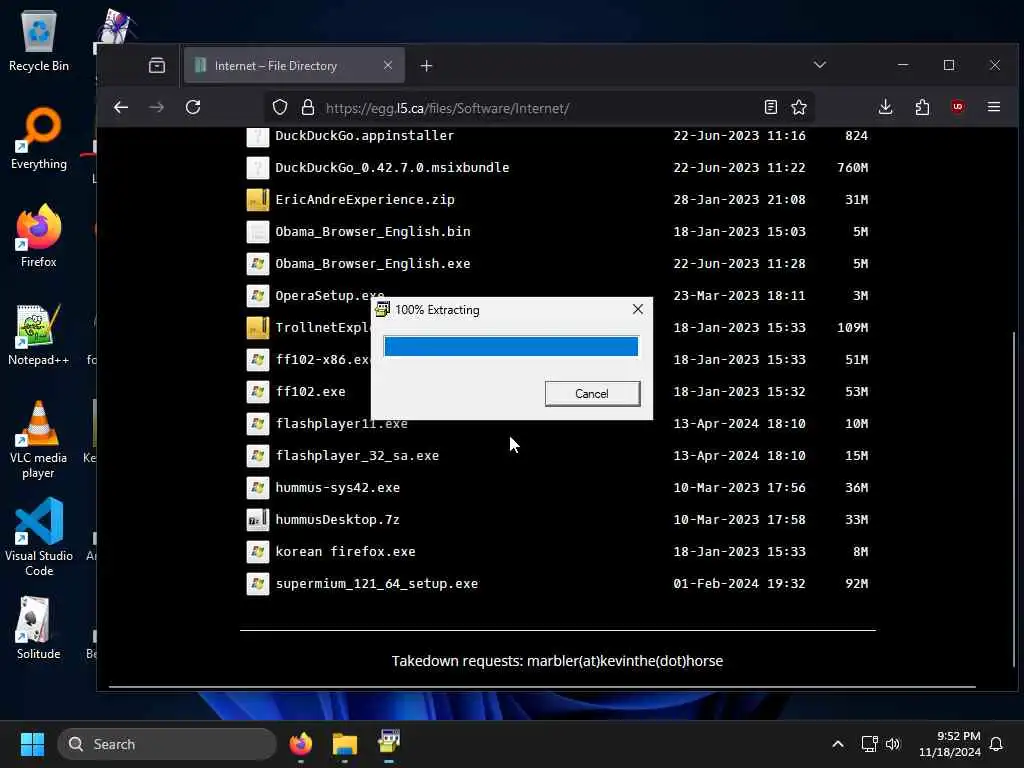The image size is (1024, 768).
Task: Click the zip icon beside EricAndreExperience.zip
Action: click(x=257, y=200)
